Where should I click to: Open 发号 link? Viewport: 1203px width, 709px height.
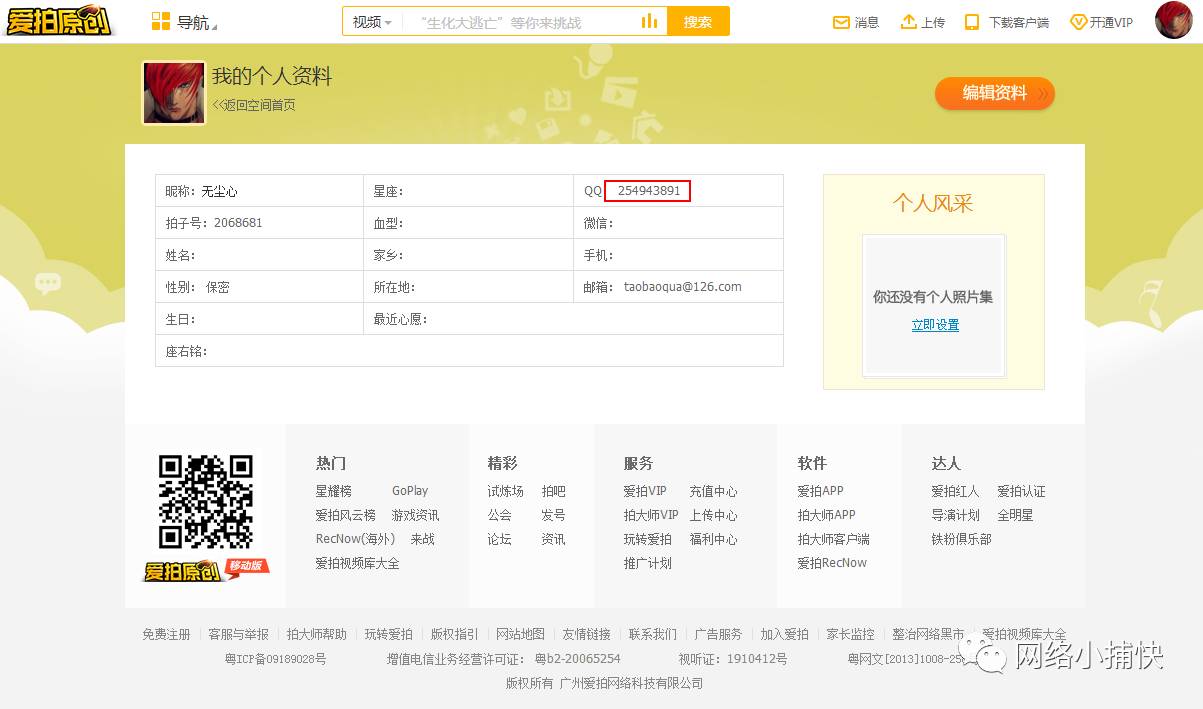(x=554, y=515)
